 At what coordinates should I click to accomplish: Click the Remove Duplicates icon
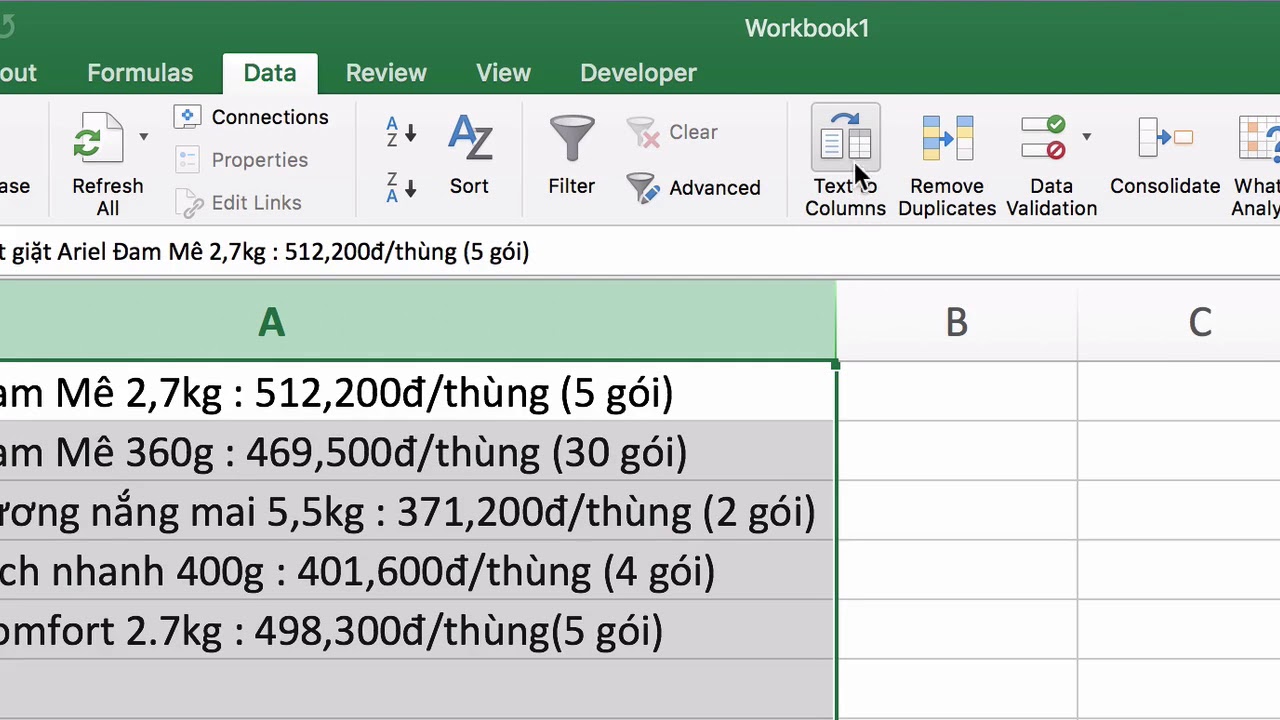[x=947, y=138]
